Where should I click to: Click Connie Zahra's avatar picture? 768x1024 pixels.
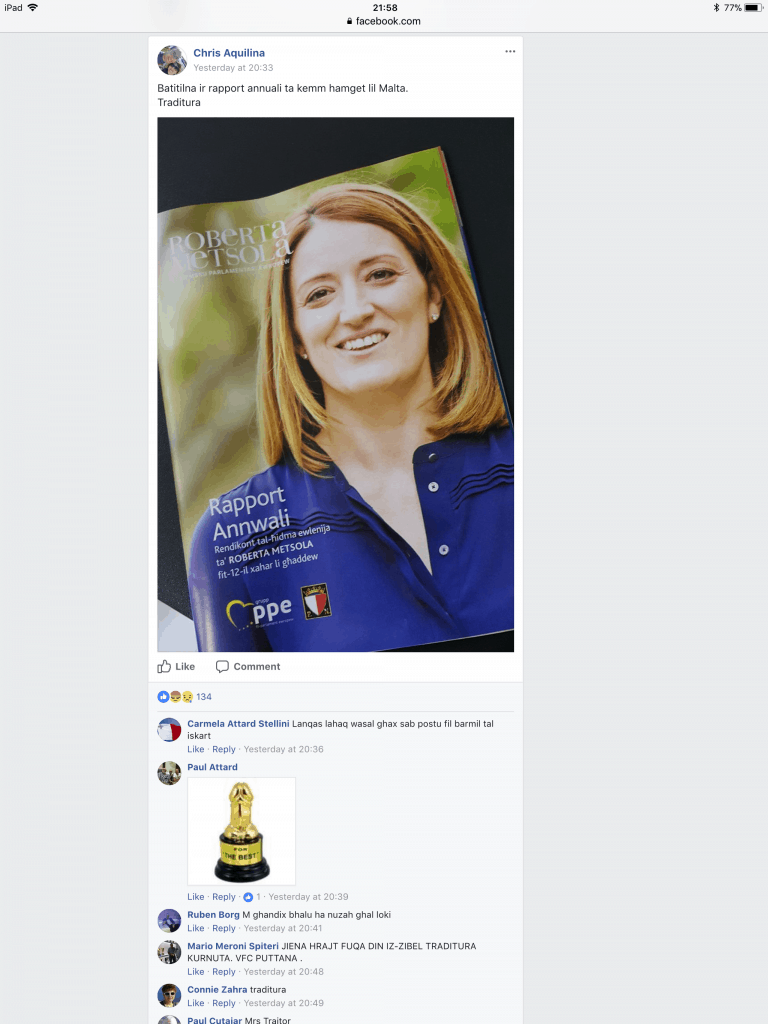[169, 995]
